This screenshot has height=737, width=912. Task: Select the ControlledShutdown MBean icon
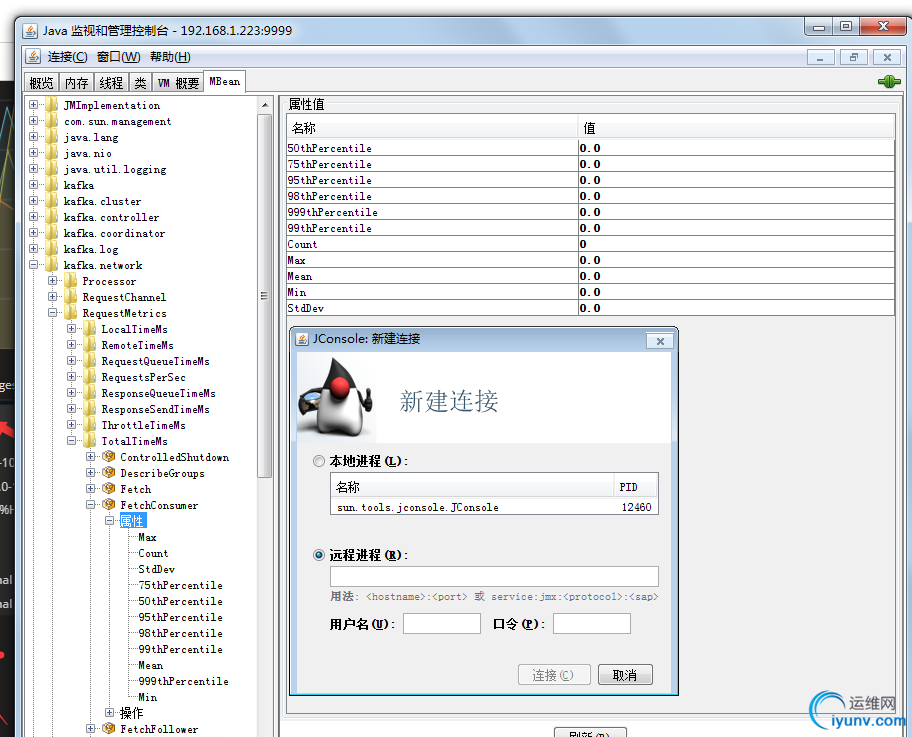(109, 457)
